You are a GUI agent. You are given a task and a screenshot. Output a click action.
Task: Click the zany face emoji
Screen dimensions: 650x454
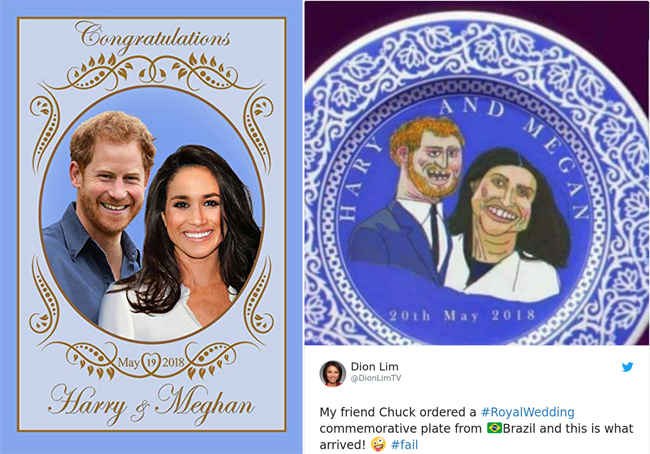pyautogui.click(x=378, y=444)
